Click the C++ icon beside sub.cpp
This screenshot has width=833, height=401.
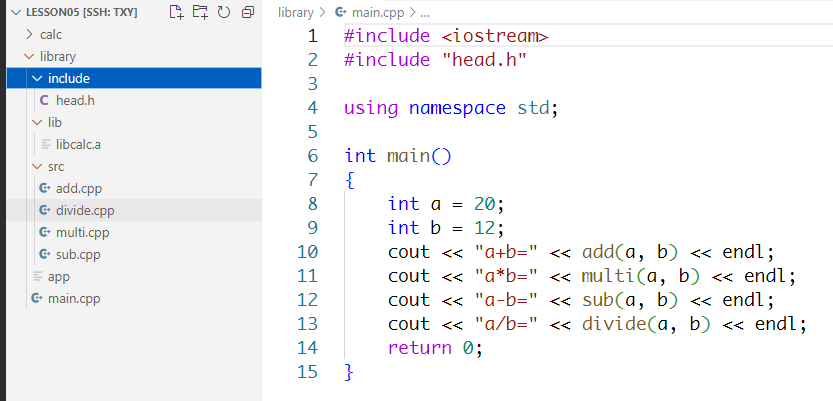pos(45,255)
